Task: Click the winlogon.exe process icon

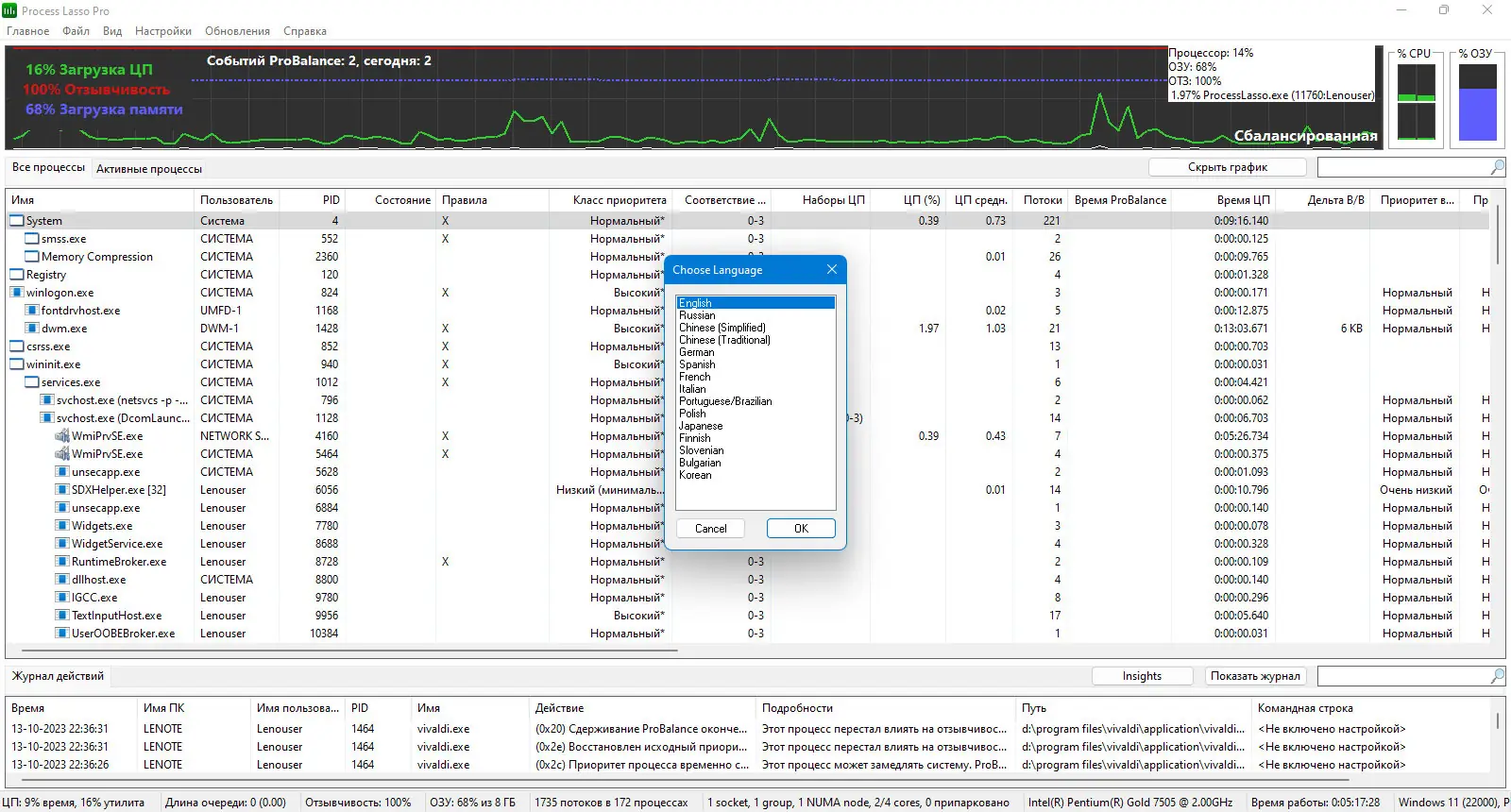Action: 17,293
